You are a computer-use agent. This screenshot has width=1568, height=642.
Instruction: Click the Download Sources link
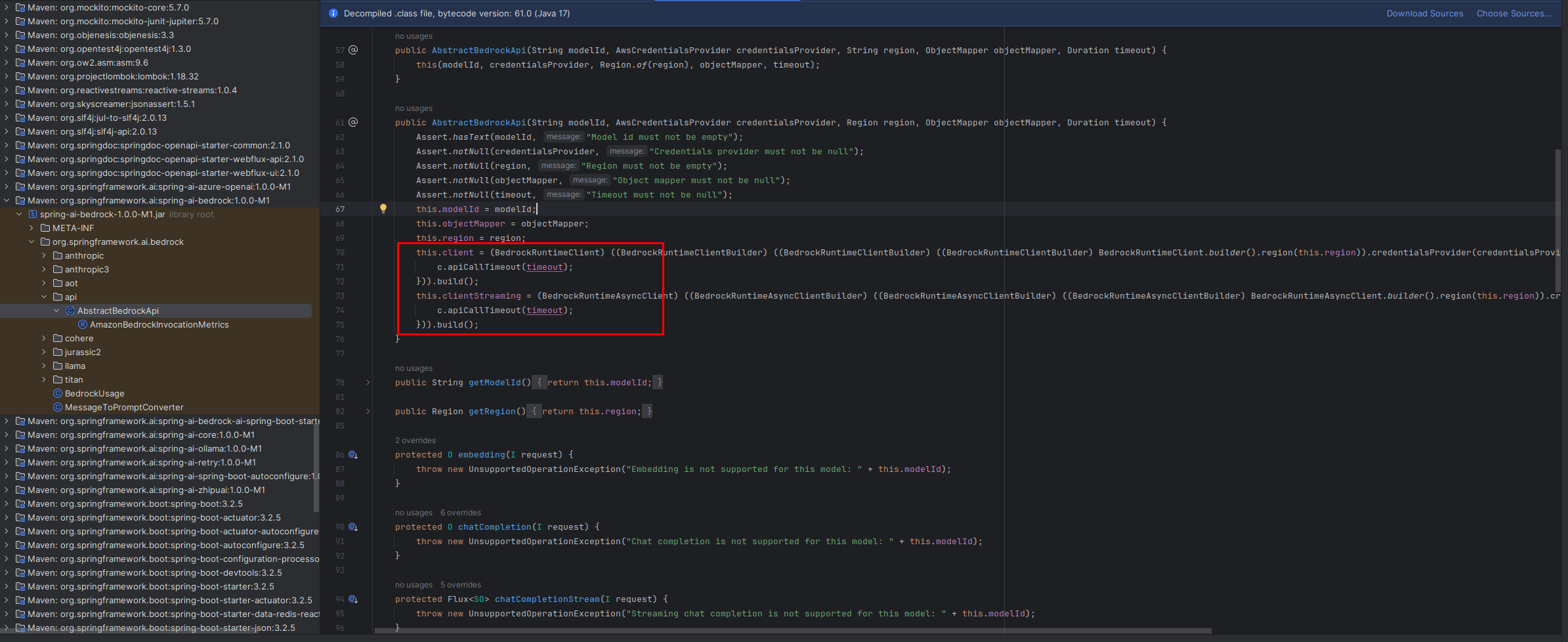(1424, 13)
